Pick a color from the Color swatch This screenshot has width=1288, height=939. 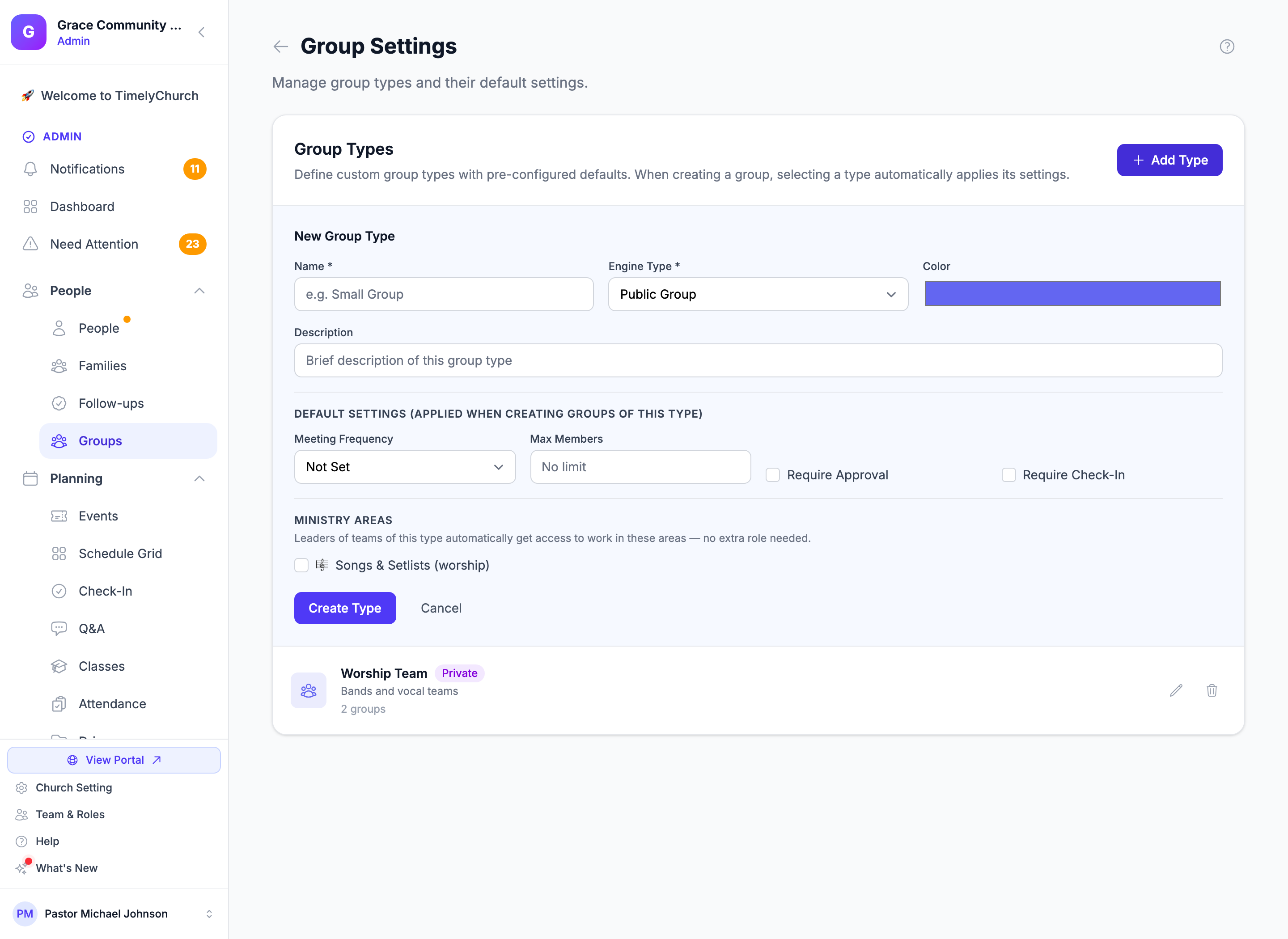(1072, 294)
